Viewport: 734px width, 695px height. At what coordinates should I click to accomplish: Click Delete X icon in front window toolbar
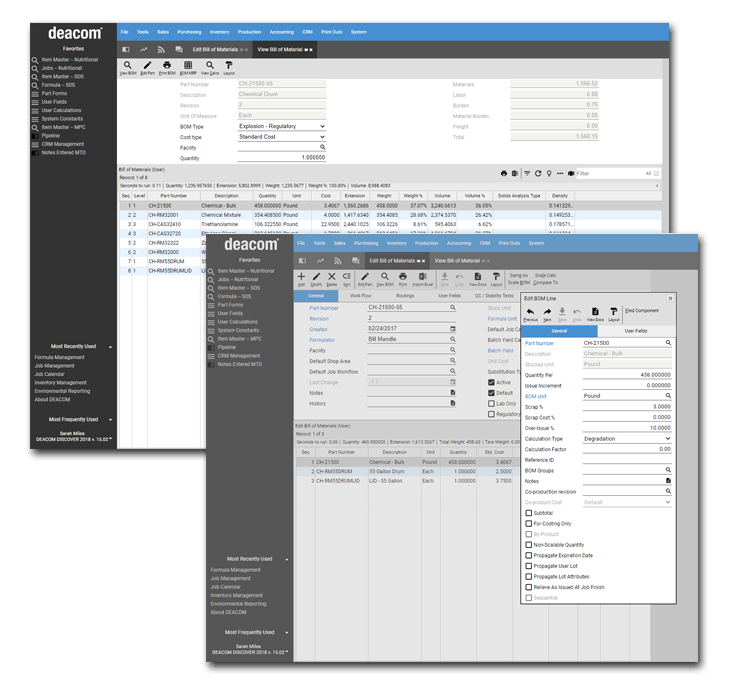point(331,278)
